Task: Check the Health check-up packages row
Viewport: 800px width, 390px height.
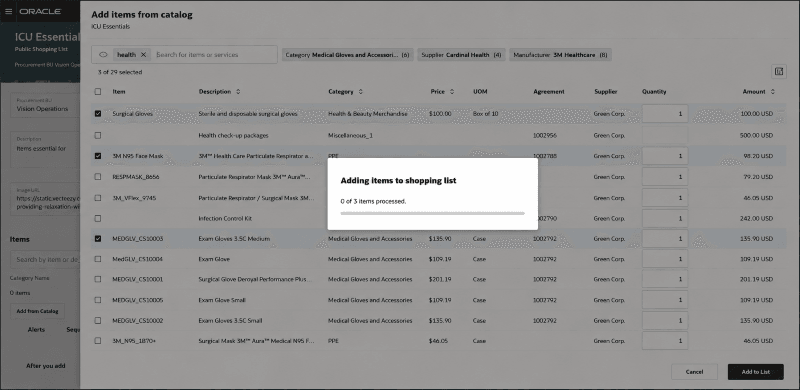Action: (x=98, y=135)
